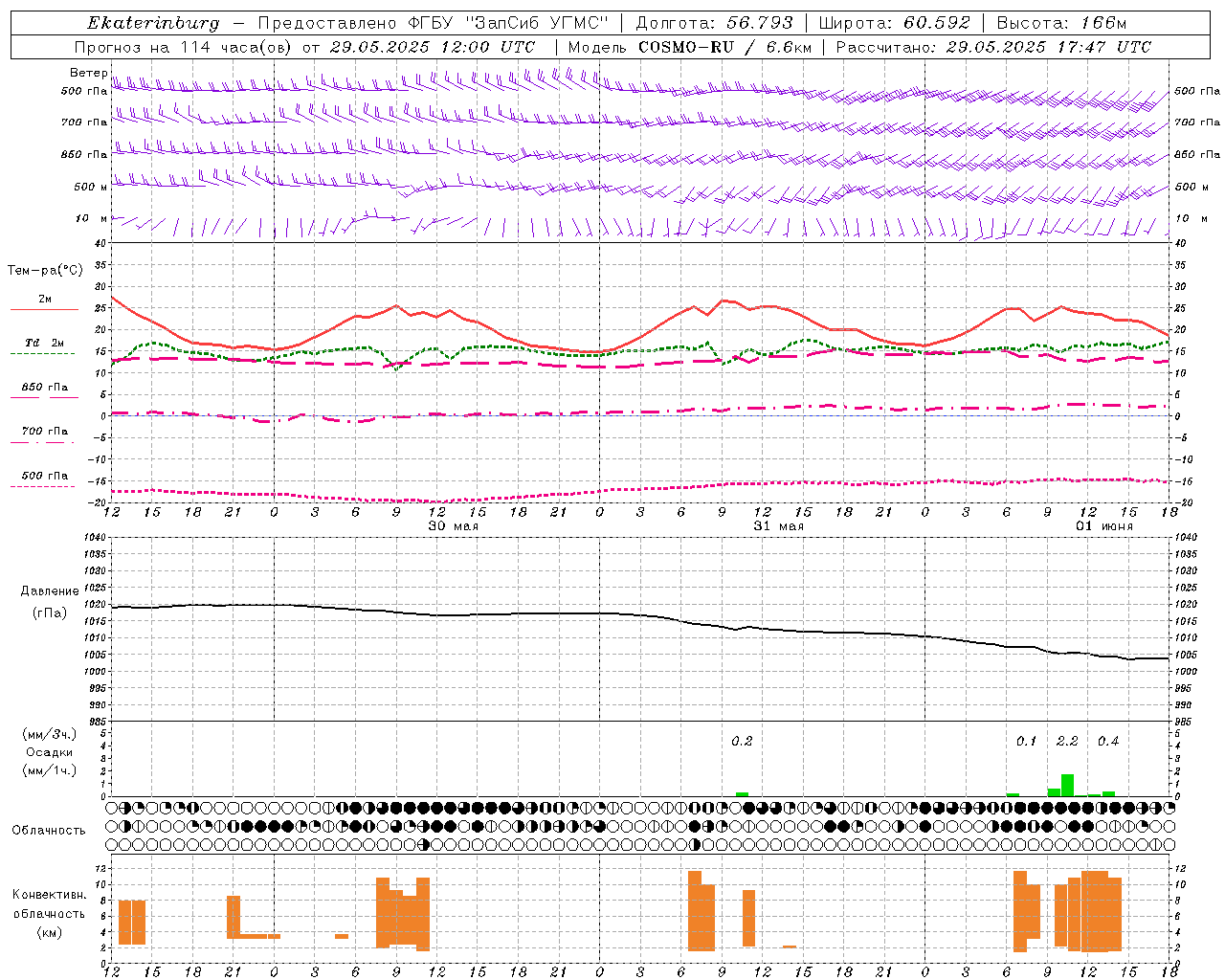The height and width of the screenshot is (980, 1225).
Task: Click the Облачность cloud cover label
Action: click(x=49, y=831)
